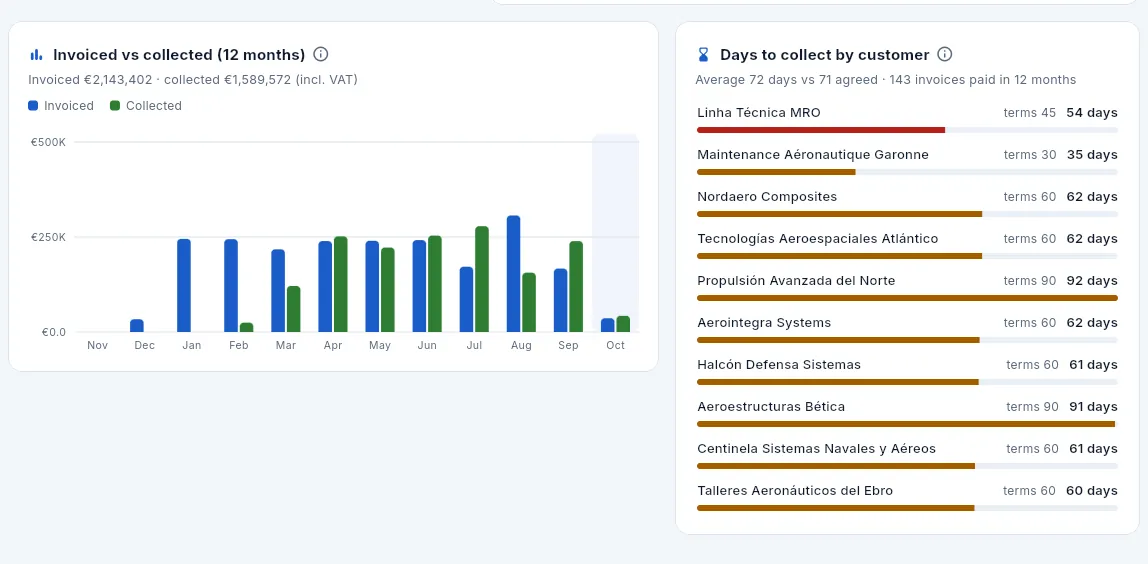
Task: Click the €250K axis label
Action: (x=48, y=237)
